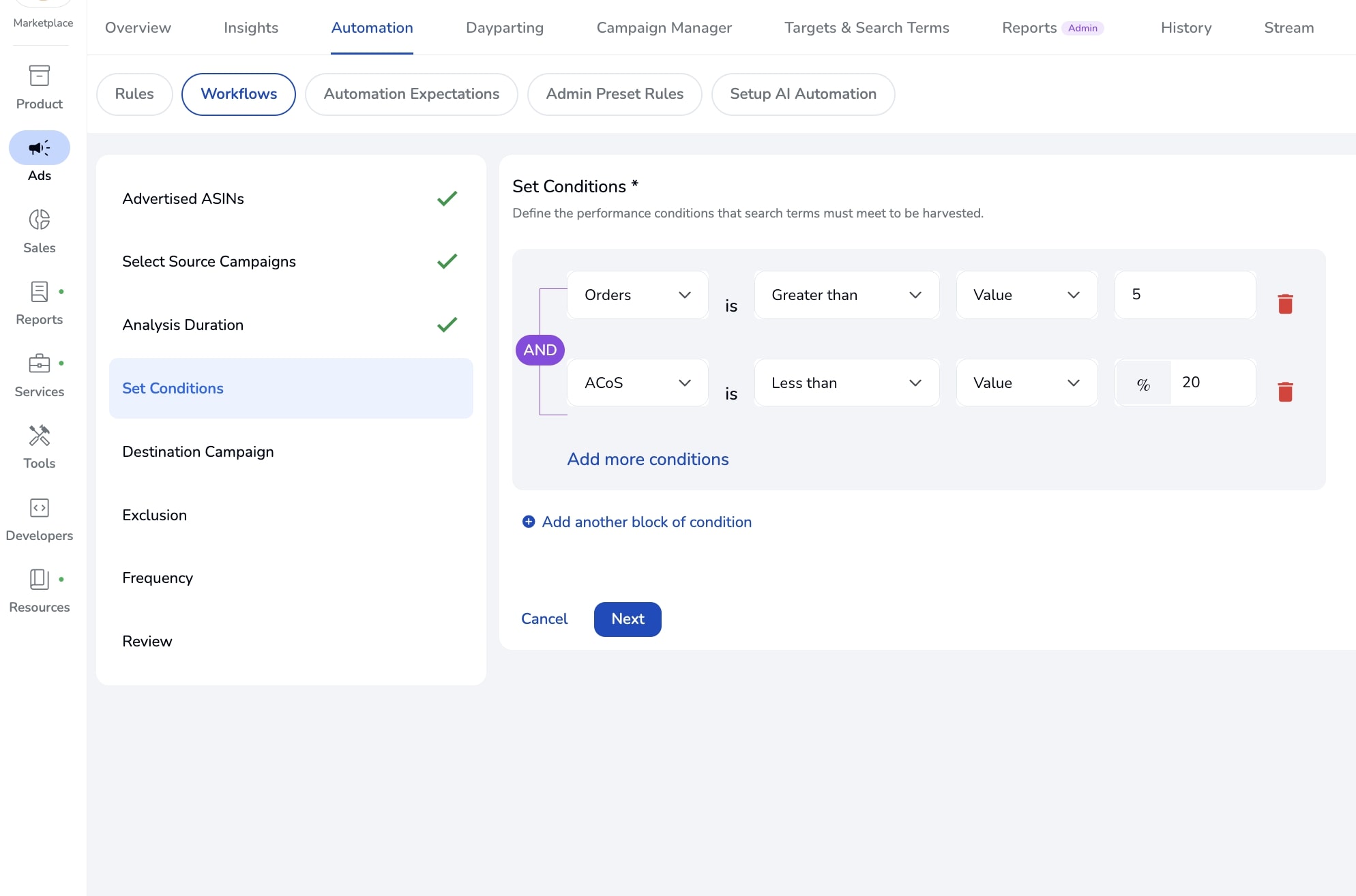1356x896 pixels.
Task: Open Targets & Search Terms tab
Action: pyautogui.click(x=866, y=27)
